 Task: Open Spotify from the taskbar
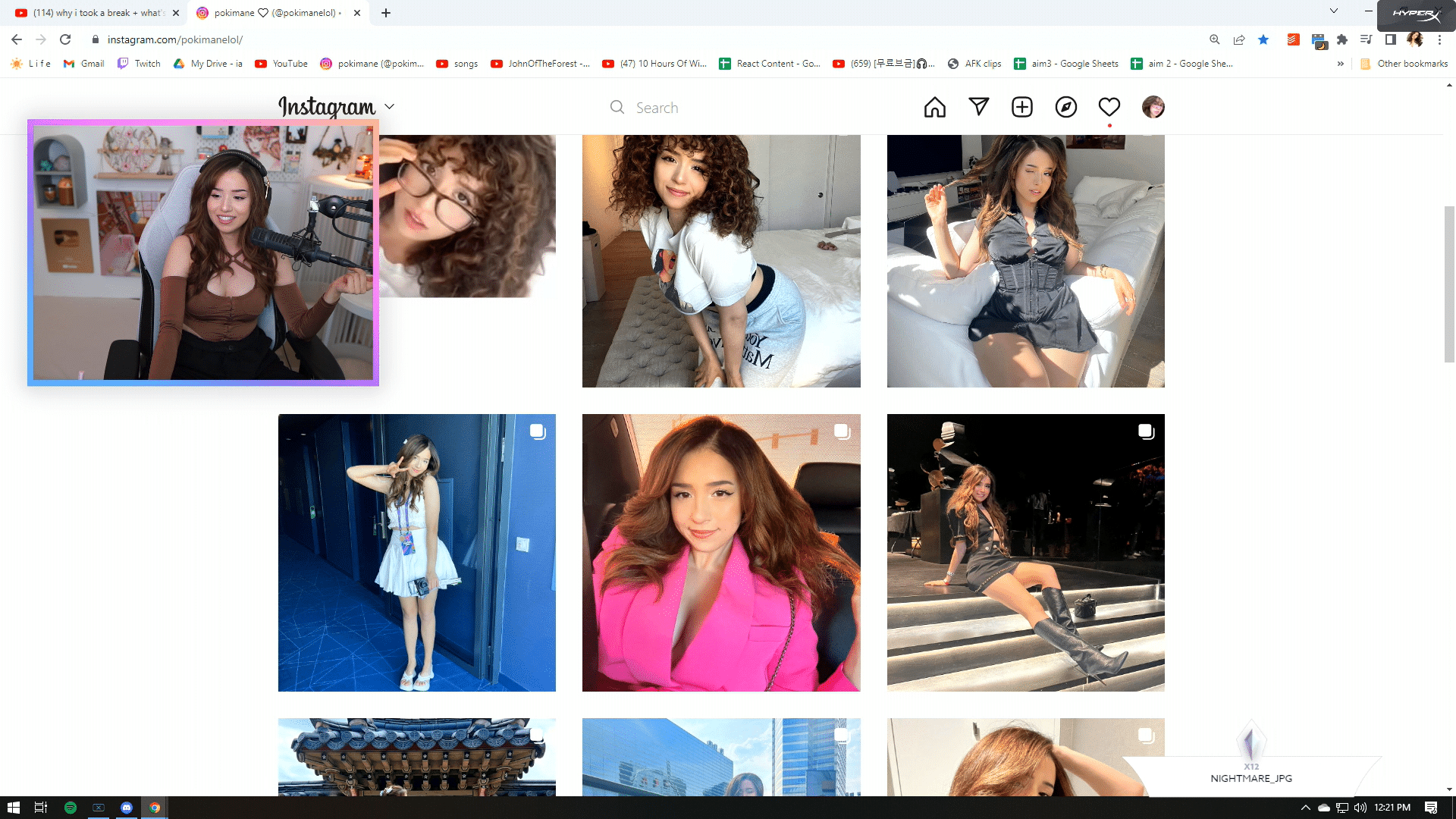tap(70, 808)
